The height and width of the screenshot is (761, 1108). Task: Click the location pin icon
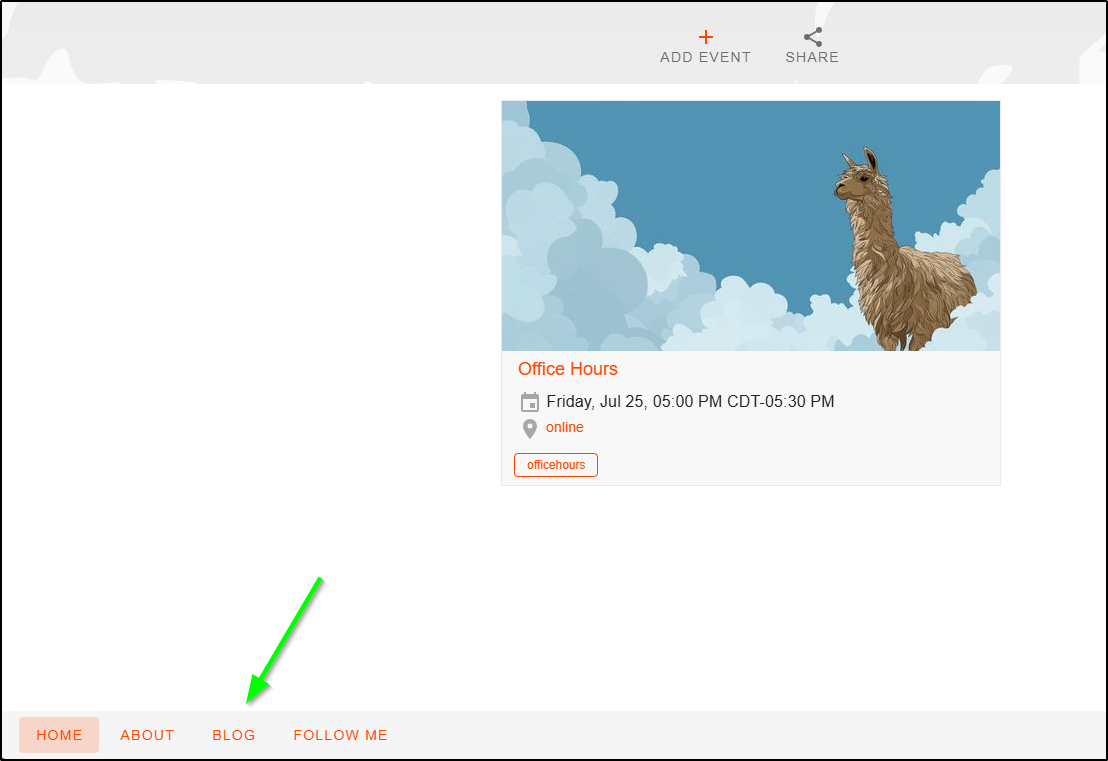529,428
